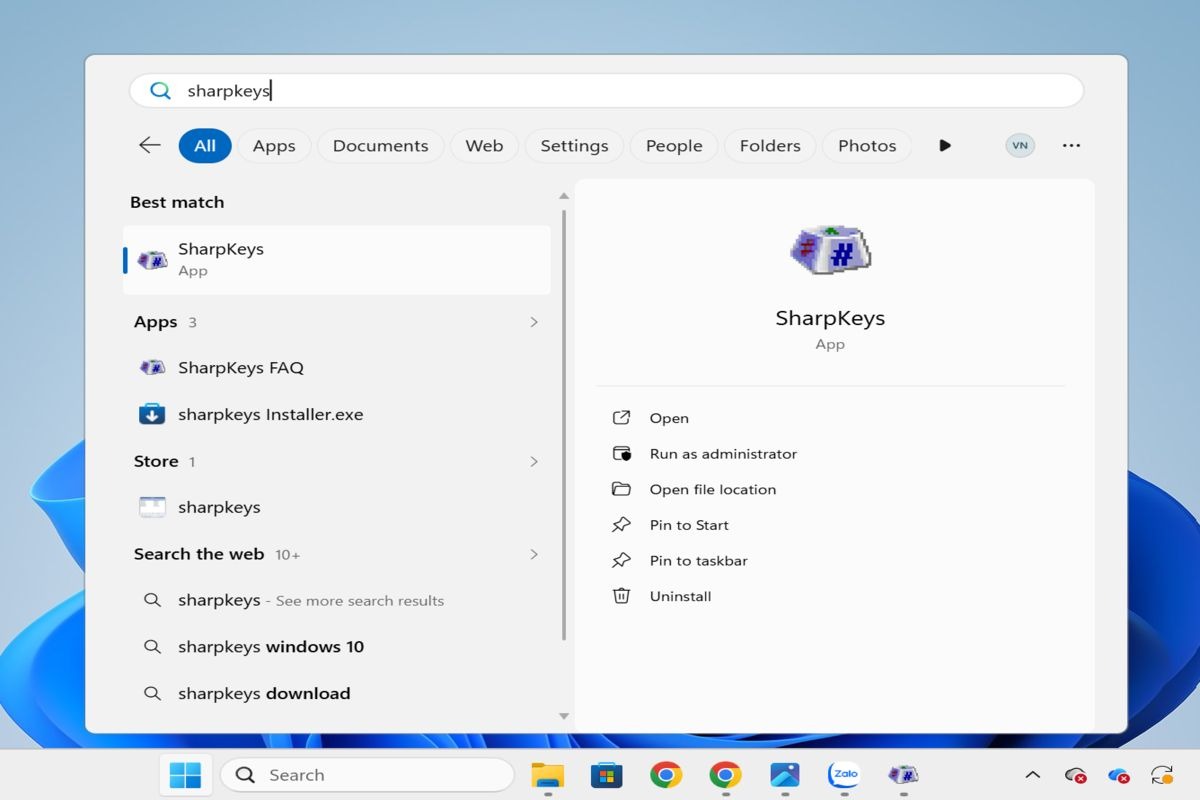
Task: Open Microsoft Store from the taskbar
Action: click(x=606, y=775)
